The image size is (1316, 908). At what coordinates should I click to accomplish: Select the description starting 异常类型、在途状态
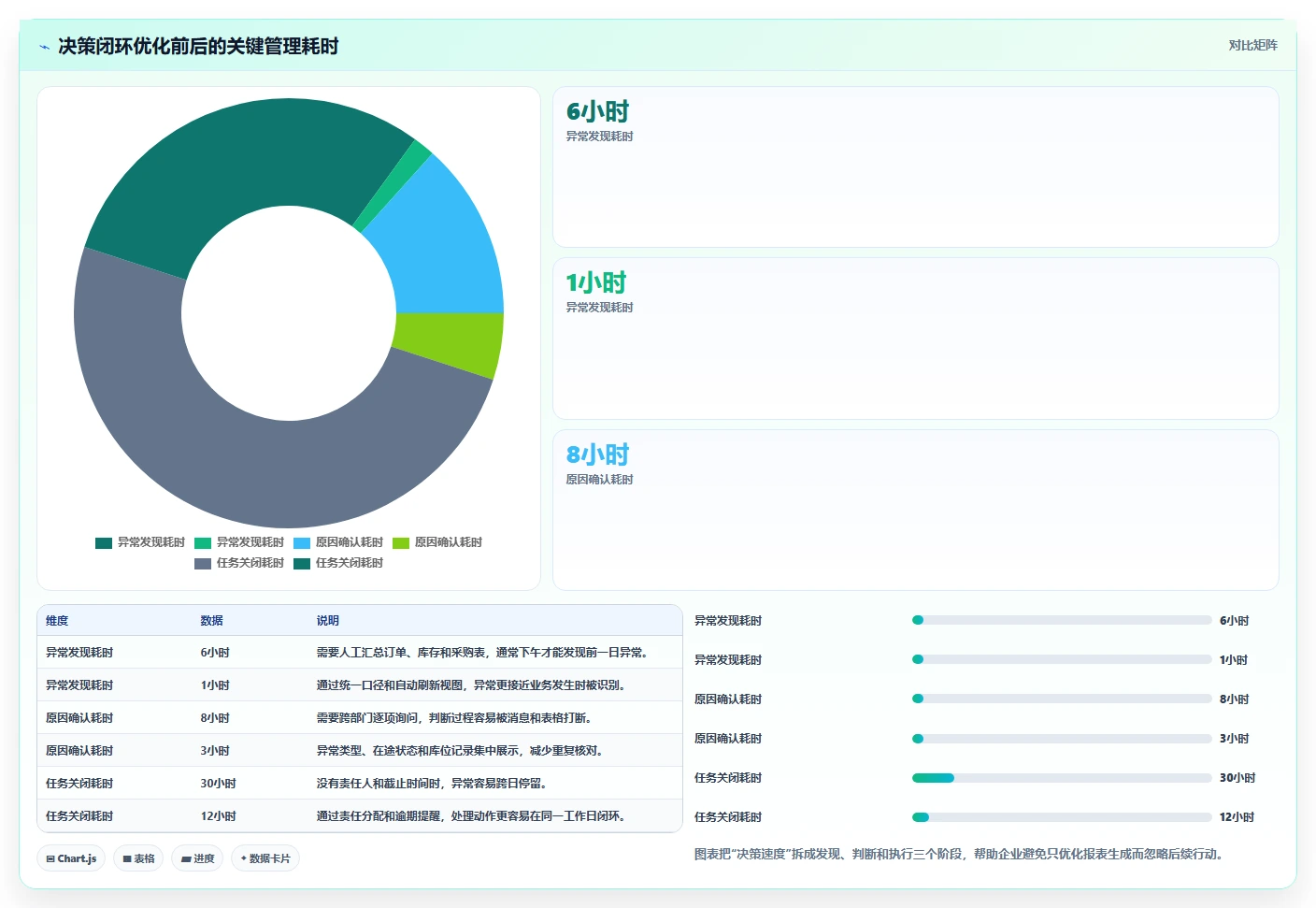click(461, 751)
